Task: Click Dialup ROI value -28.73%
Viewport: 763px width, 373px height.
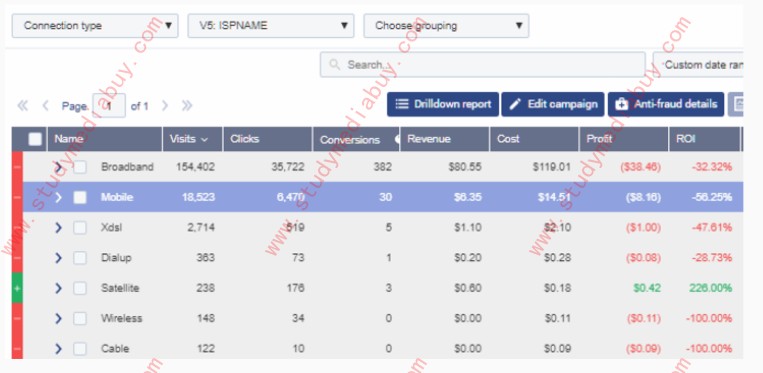Action: pyautogui.click(x=712, y=258)
